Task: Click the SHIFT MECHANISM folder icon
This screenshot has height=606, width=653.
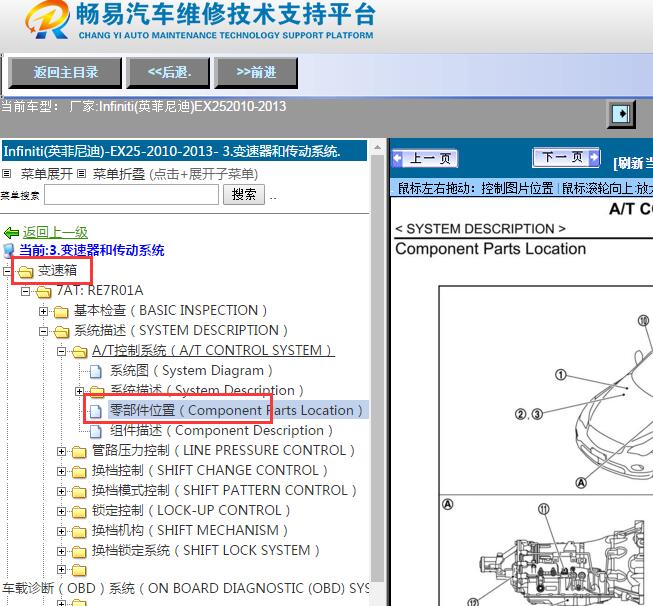Action: [79, 531]
